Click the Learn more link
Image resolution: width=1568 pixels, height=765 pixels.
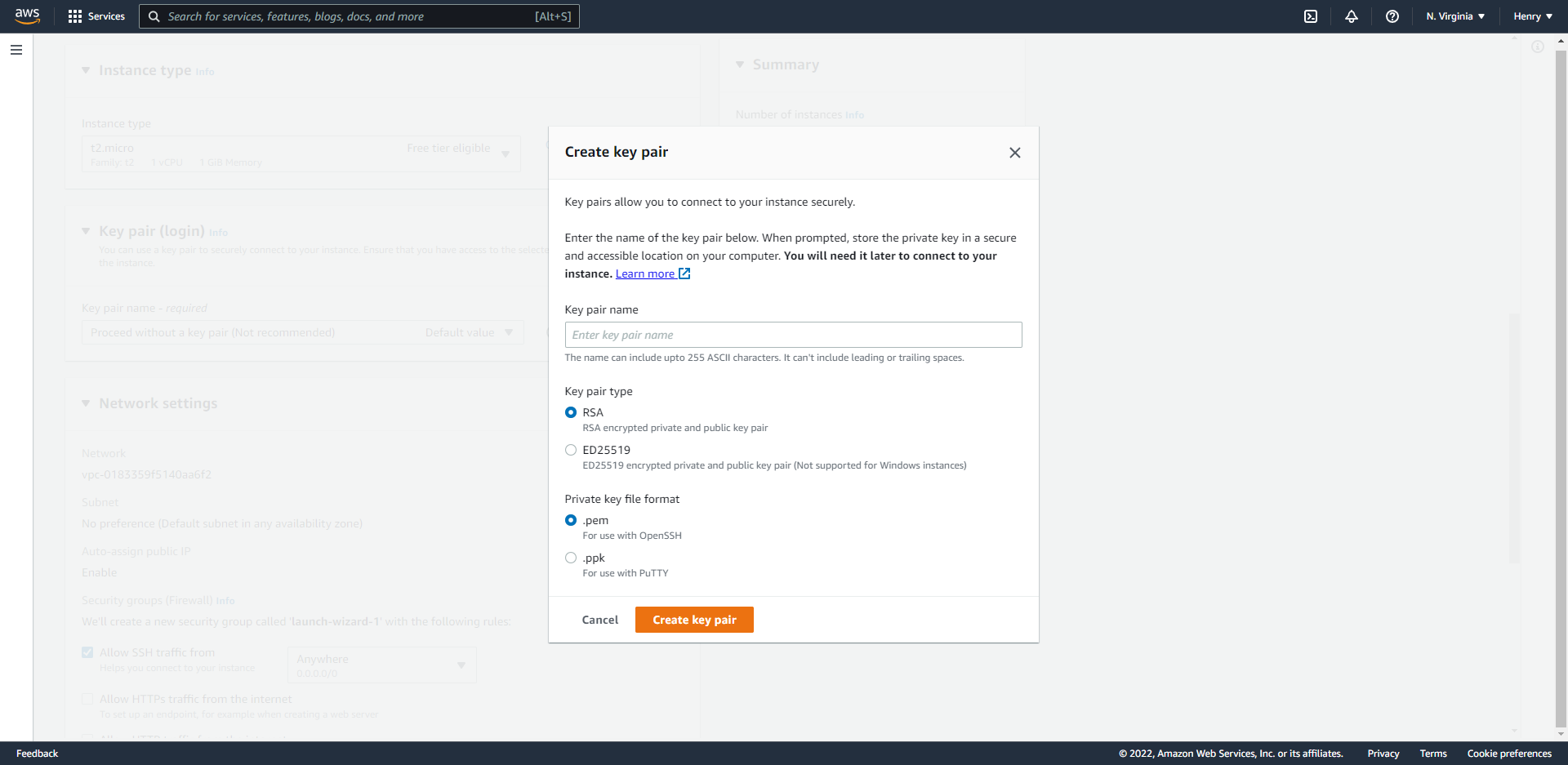(644, 273)
